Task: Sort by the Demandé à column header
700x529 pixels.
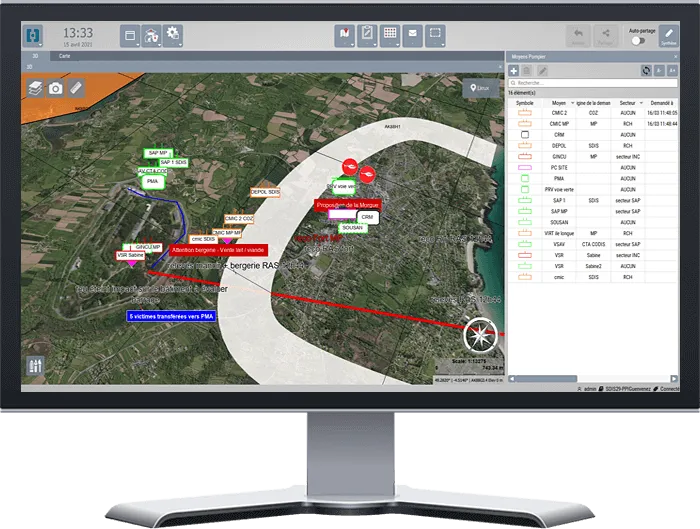Action: tap(662, 103)
